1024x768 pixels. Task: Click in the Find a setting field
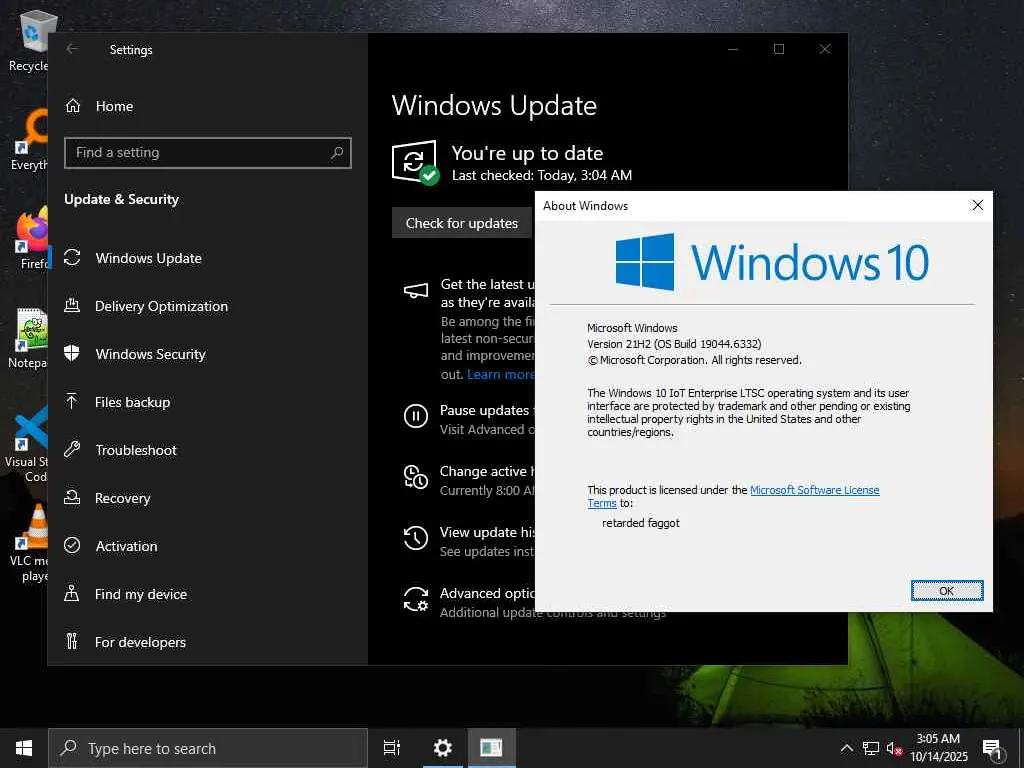click(208, 153)
